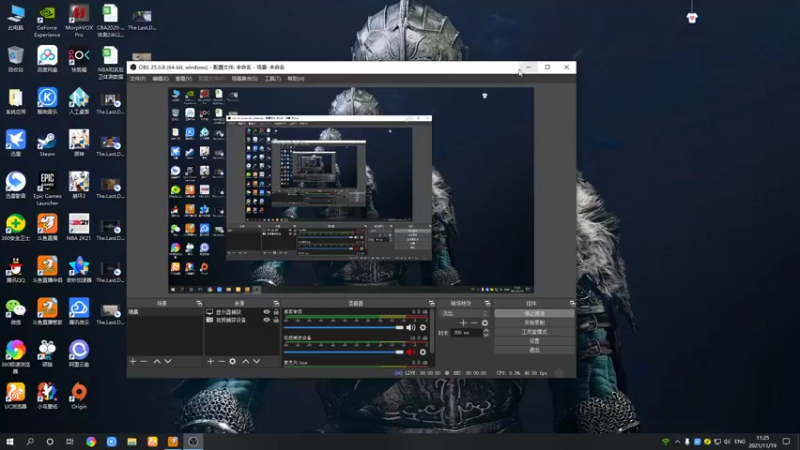This screenshot has height=450, width=800.
Task: Move the scene down with the down chevron
Action: click(x=168, y=361)
